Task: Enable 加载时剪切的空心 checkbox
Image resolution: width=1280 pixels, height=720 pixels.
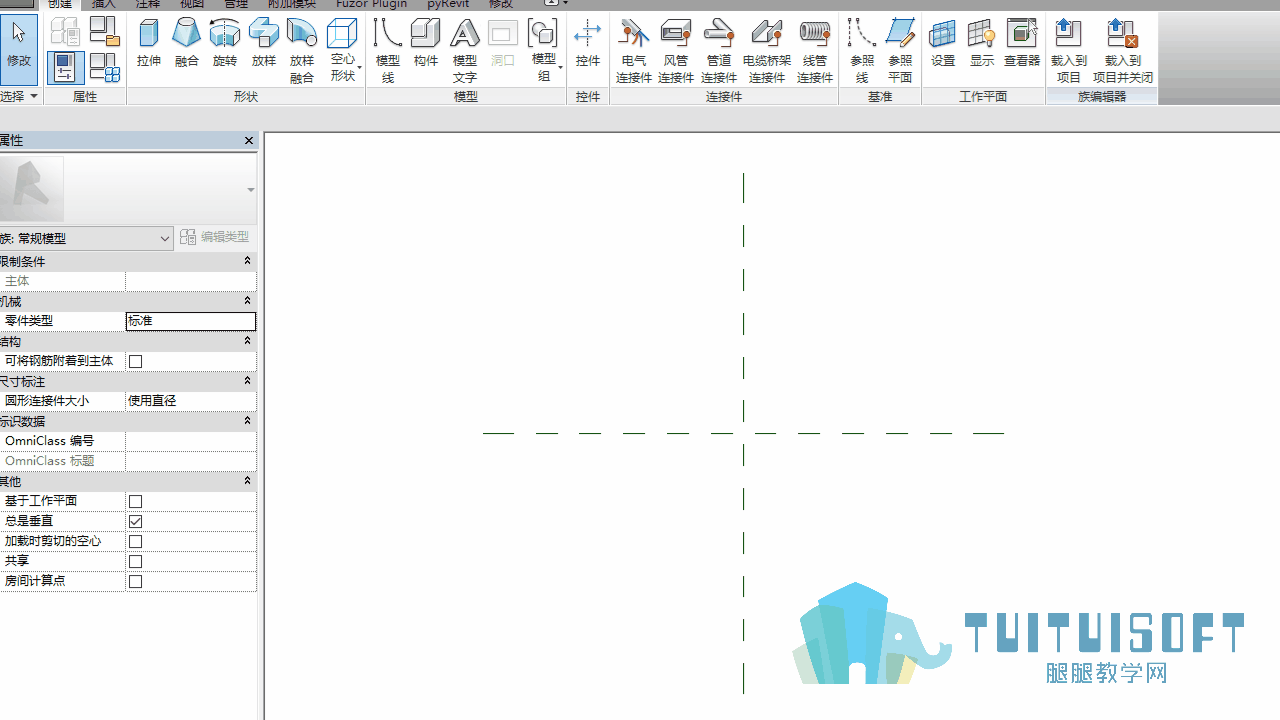Action: click(136, 541)
